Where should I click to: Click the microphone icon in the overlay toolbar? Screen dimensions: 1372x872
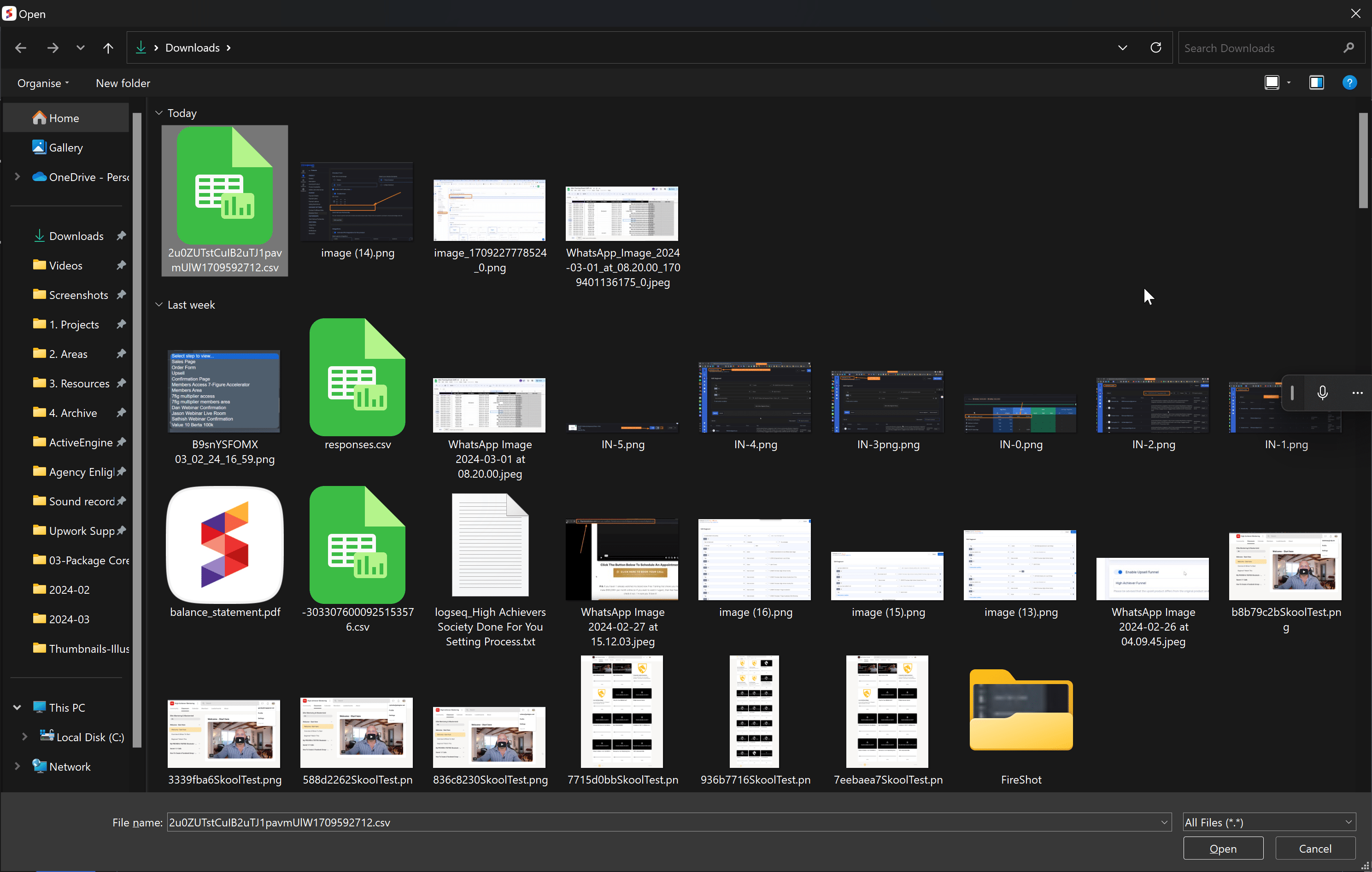point(1322,393)
